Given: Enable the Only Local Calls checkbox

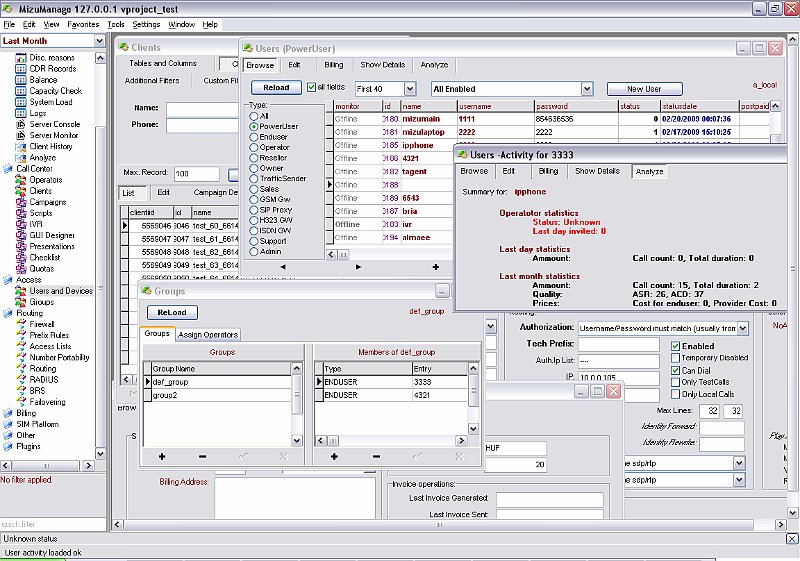Looking at the screenshot, I should [x=676, y=394].
